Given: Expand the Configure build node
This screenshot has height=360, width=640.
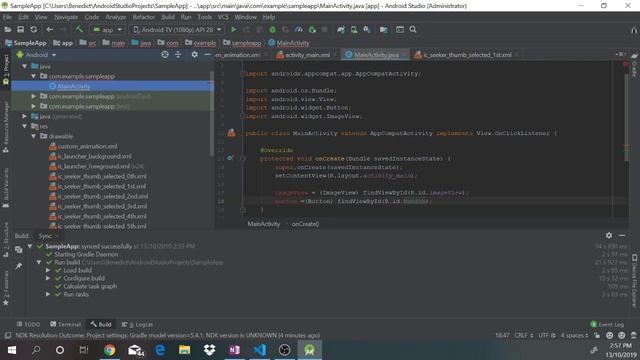Looking at the screenshot, I should coord(48,278).
